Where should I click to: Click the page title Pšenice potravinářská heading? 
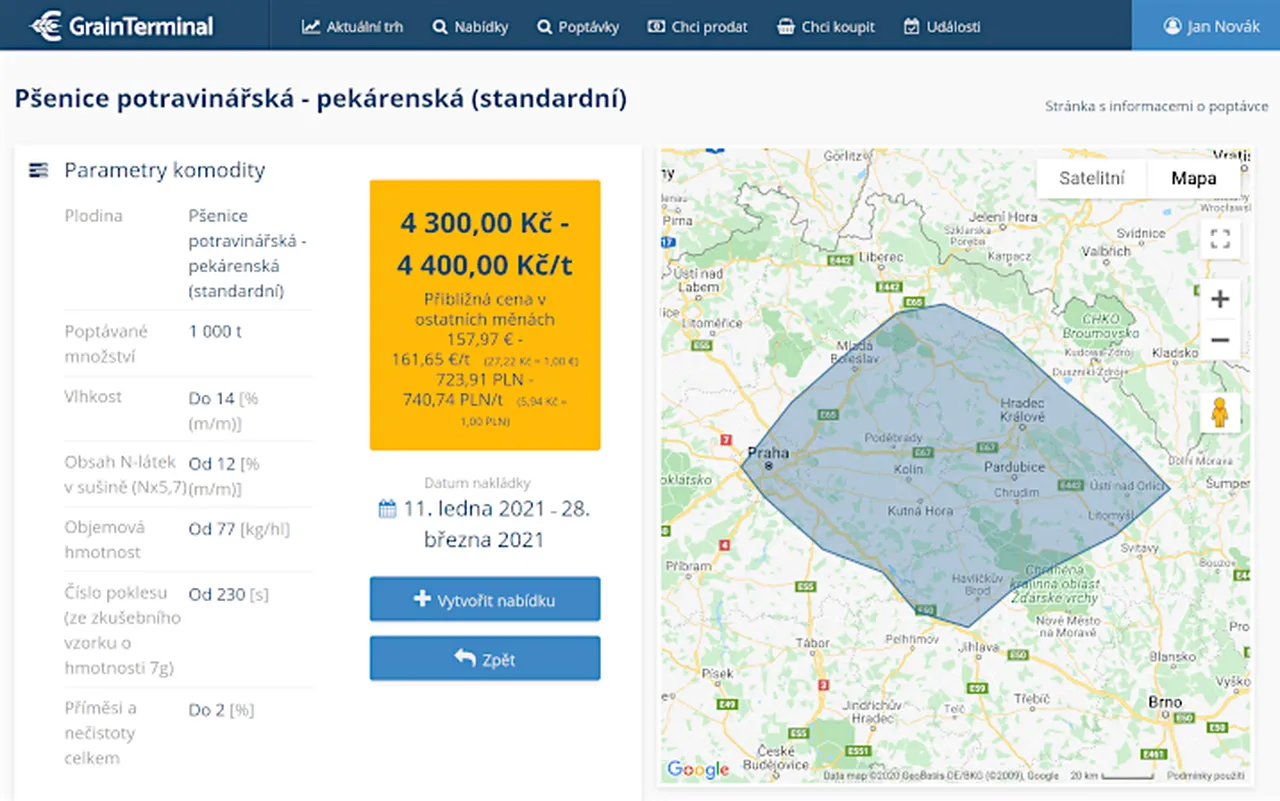321,99
